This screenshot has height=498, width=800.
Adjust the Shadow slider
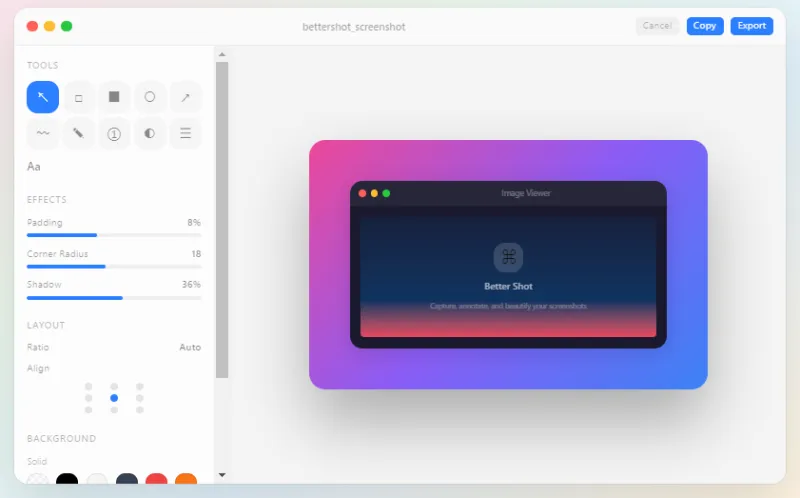pos(114,298)
